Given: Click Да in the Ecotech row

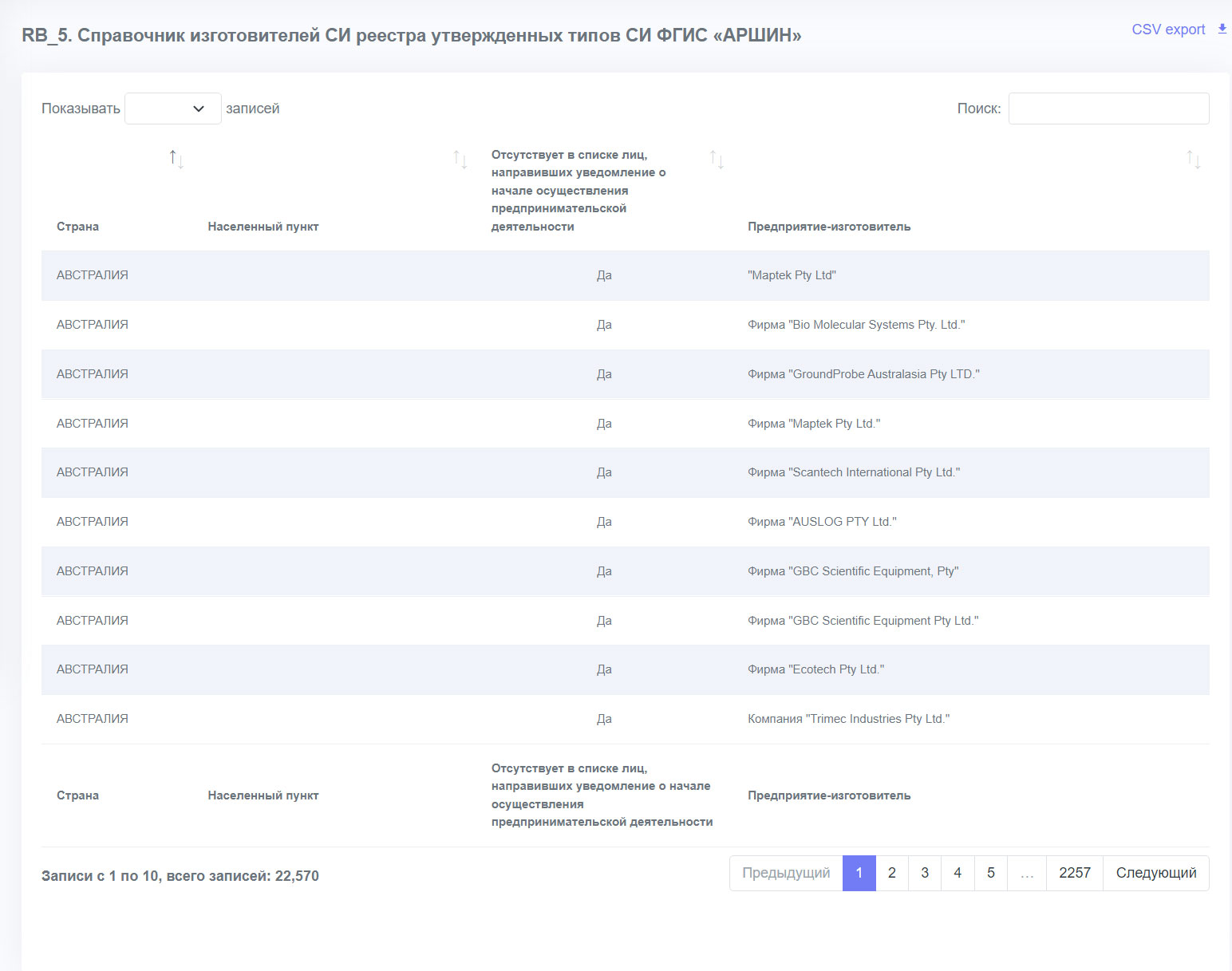Looking at the screenshot, I should click(604, 669).
